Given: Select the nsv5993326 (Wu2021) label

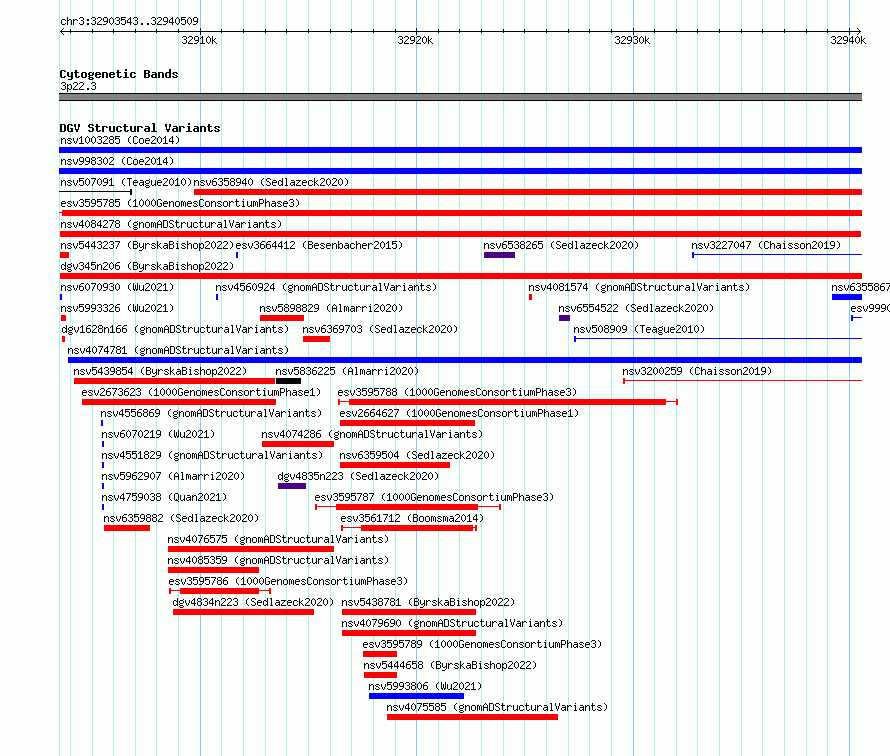Looking at the screenshot, I should [117, 308].
